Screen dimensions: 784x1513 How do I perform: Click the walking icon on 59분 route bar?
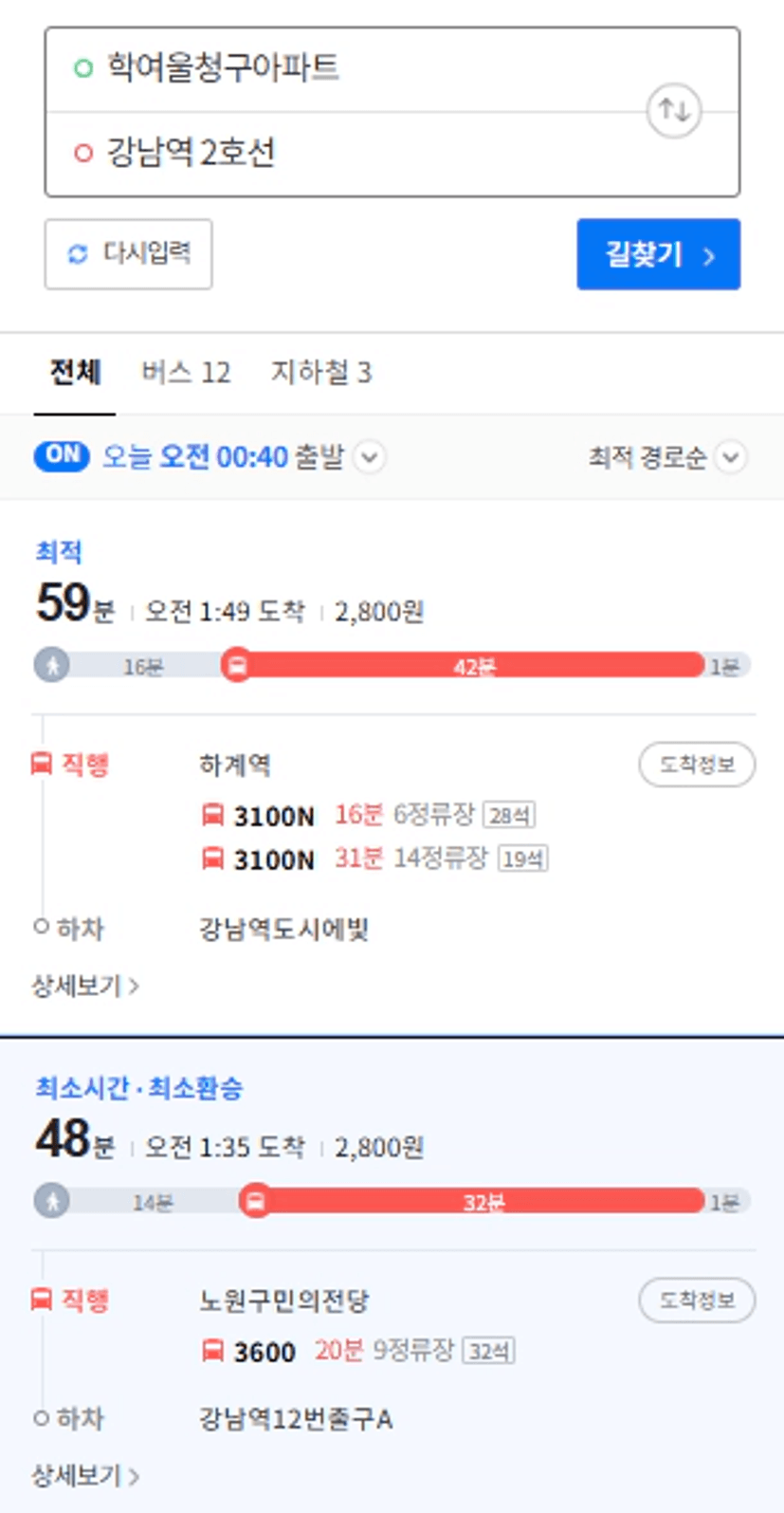coord(52,666)
